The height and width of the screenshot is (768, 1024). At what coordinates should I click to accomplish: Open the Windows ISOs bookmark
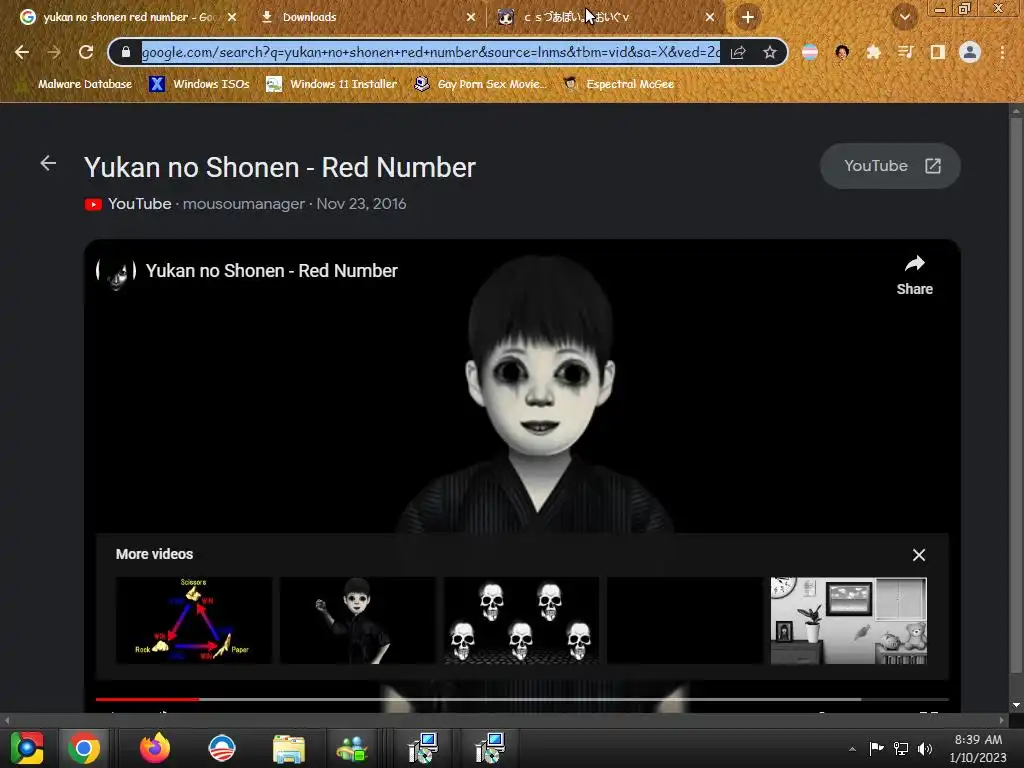200,84
